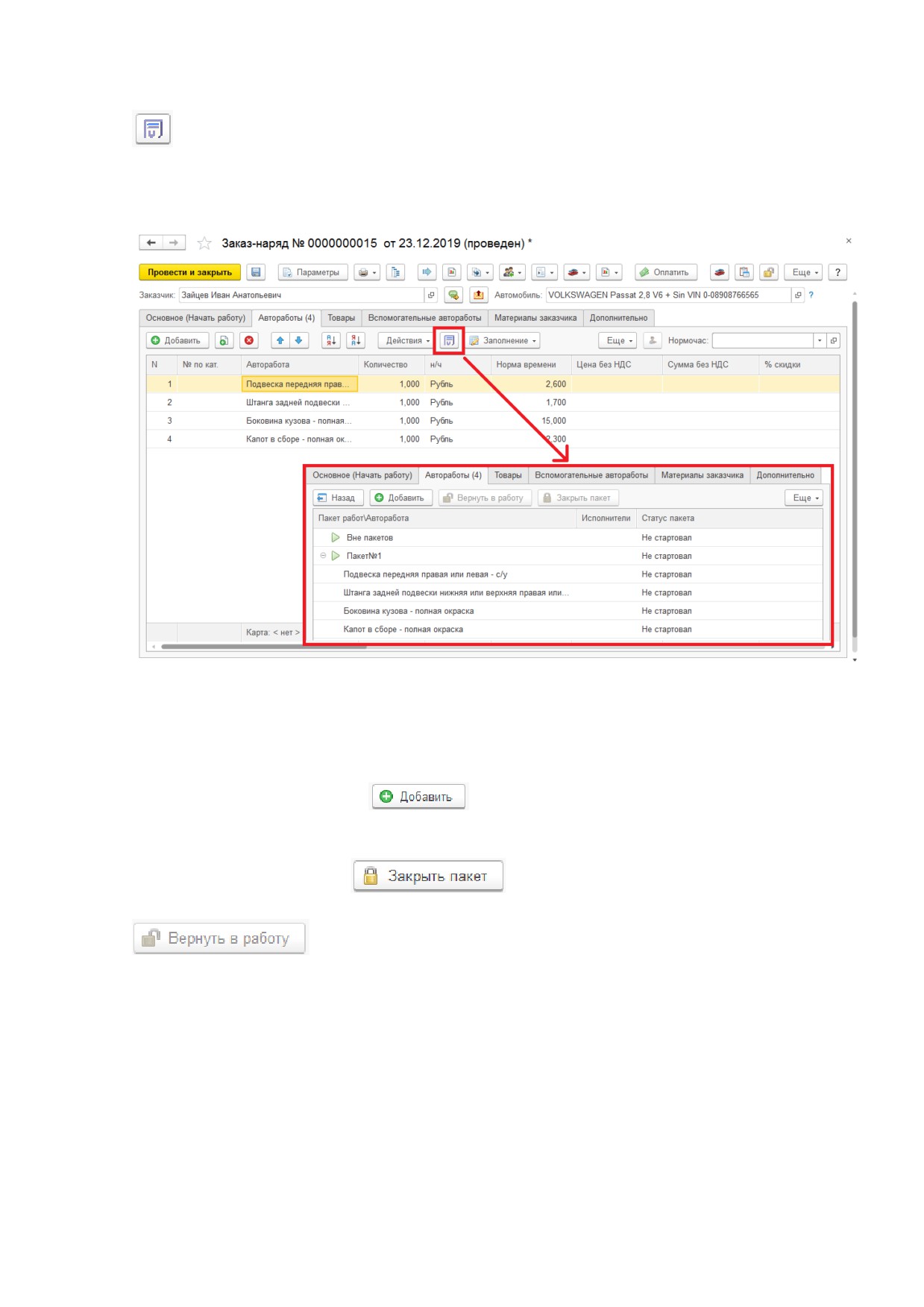Open Еще menu in the packages panel
This screenshot has width=924, height=1307.
coord(804,498)
